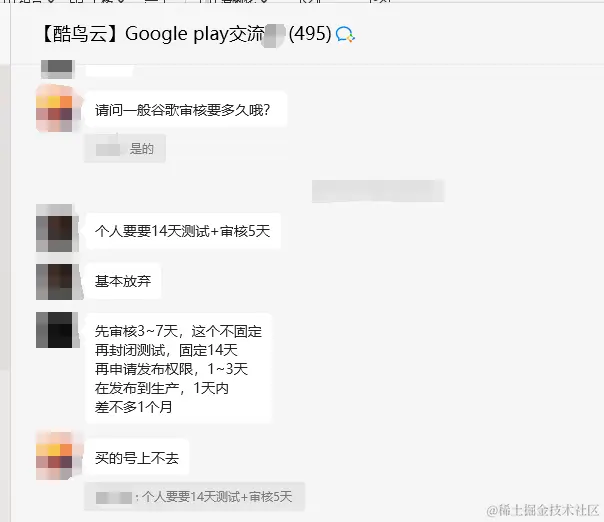Viewport: 604px width, 522px height.
Task: Click the orange avatar beside 请问一般谷歌审核要多久哦
Action: (x=54, y=109)
